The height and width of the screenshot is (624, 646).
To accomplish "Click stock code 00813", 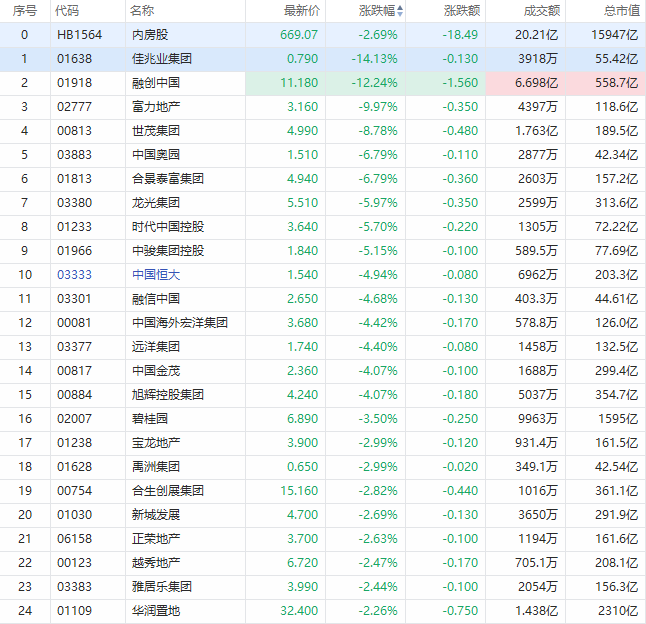I will point(74,131).
